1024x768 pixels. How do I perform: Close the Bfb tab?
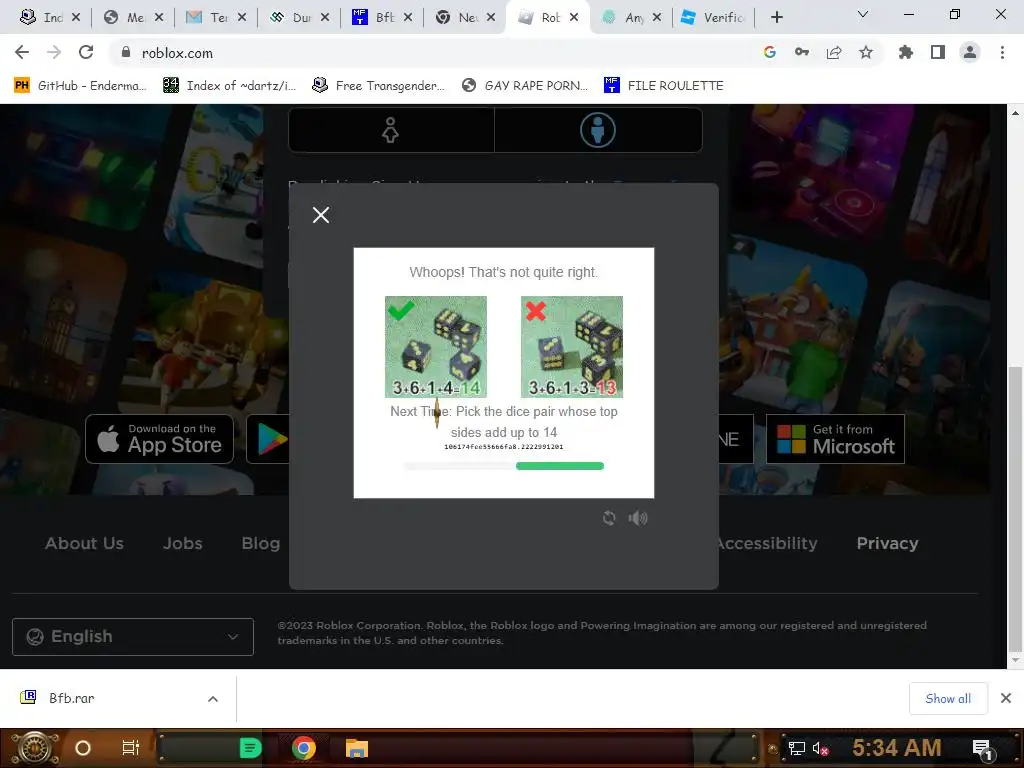[x=408, y=18]
